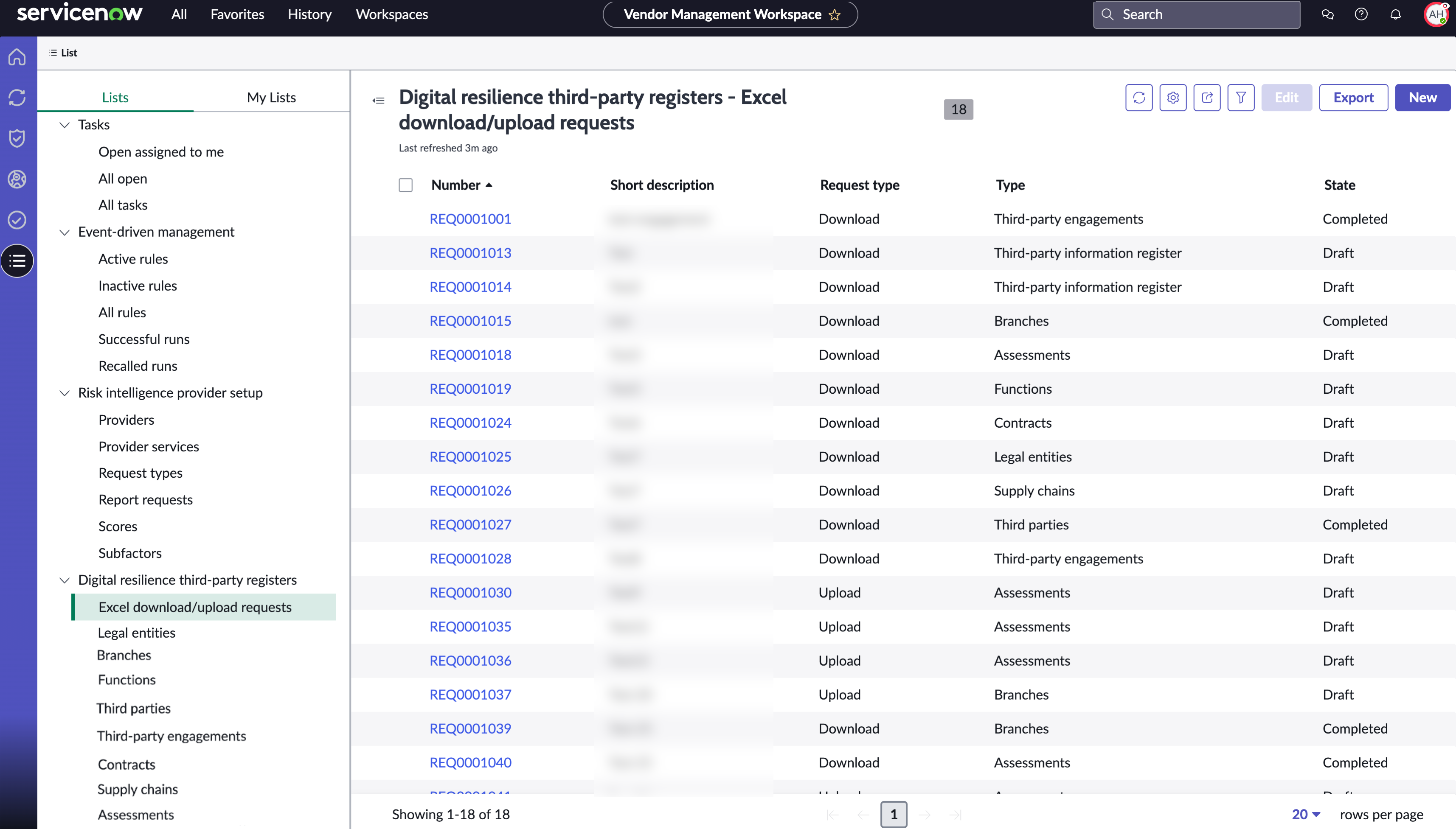The height and width of the screenshot is (829, 1456).
Task: Open the Home icon in left sidebar
Action: pos(17,57)
